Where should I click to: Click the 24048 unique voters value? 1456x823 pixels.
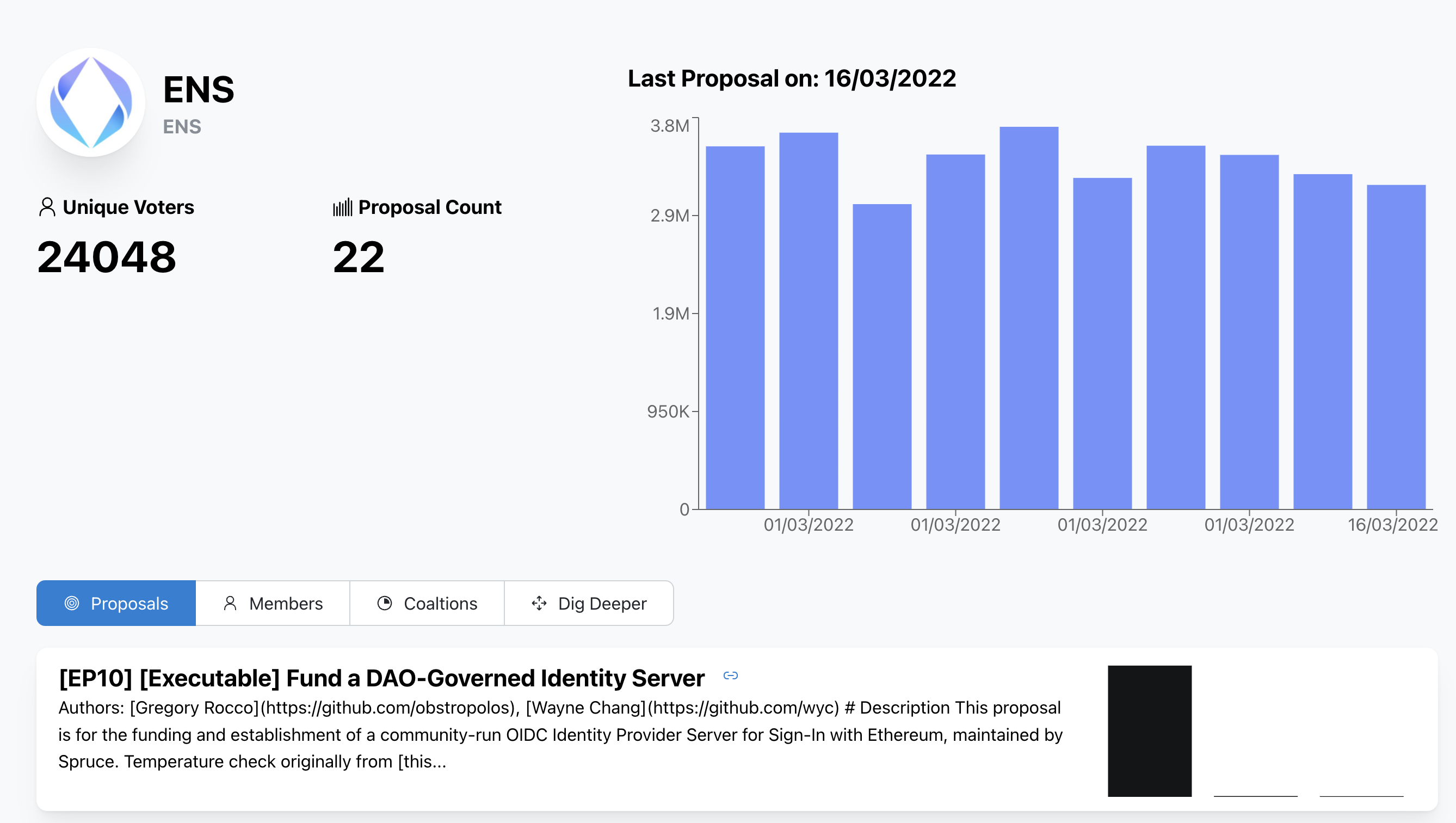[107, 257]
